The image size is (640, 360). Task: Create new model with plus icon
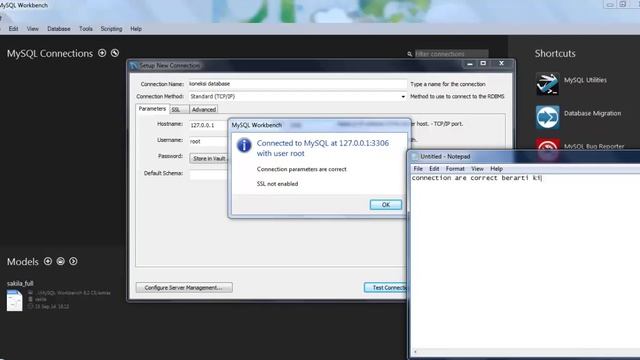pyautogui.click(x=48, y=261)
